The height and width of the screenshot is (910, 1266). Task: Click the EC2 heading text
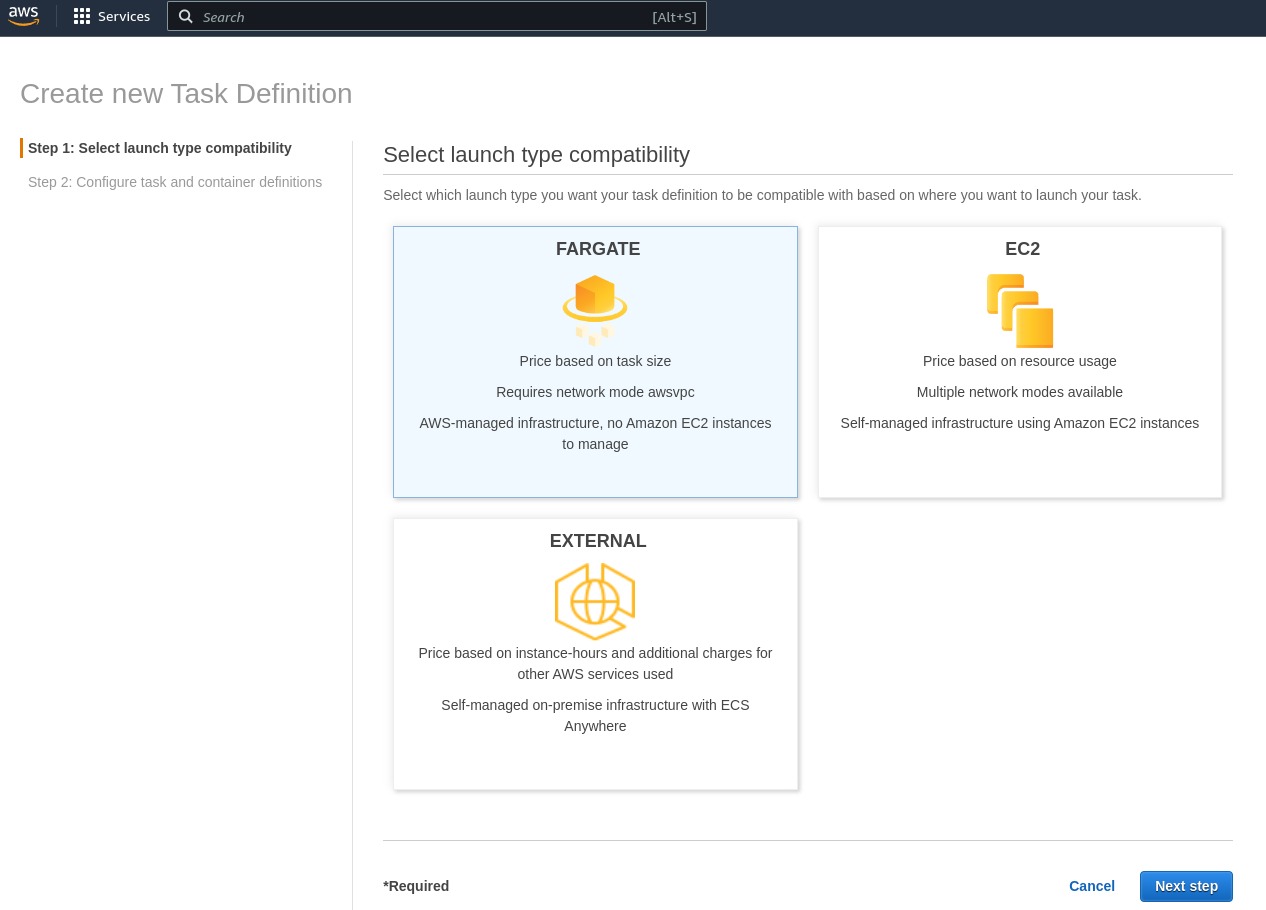click(1022, 249)
